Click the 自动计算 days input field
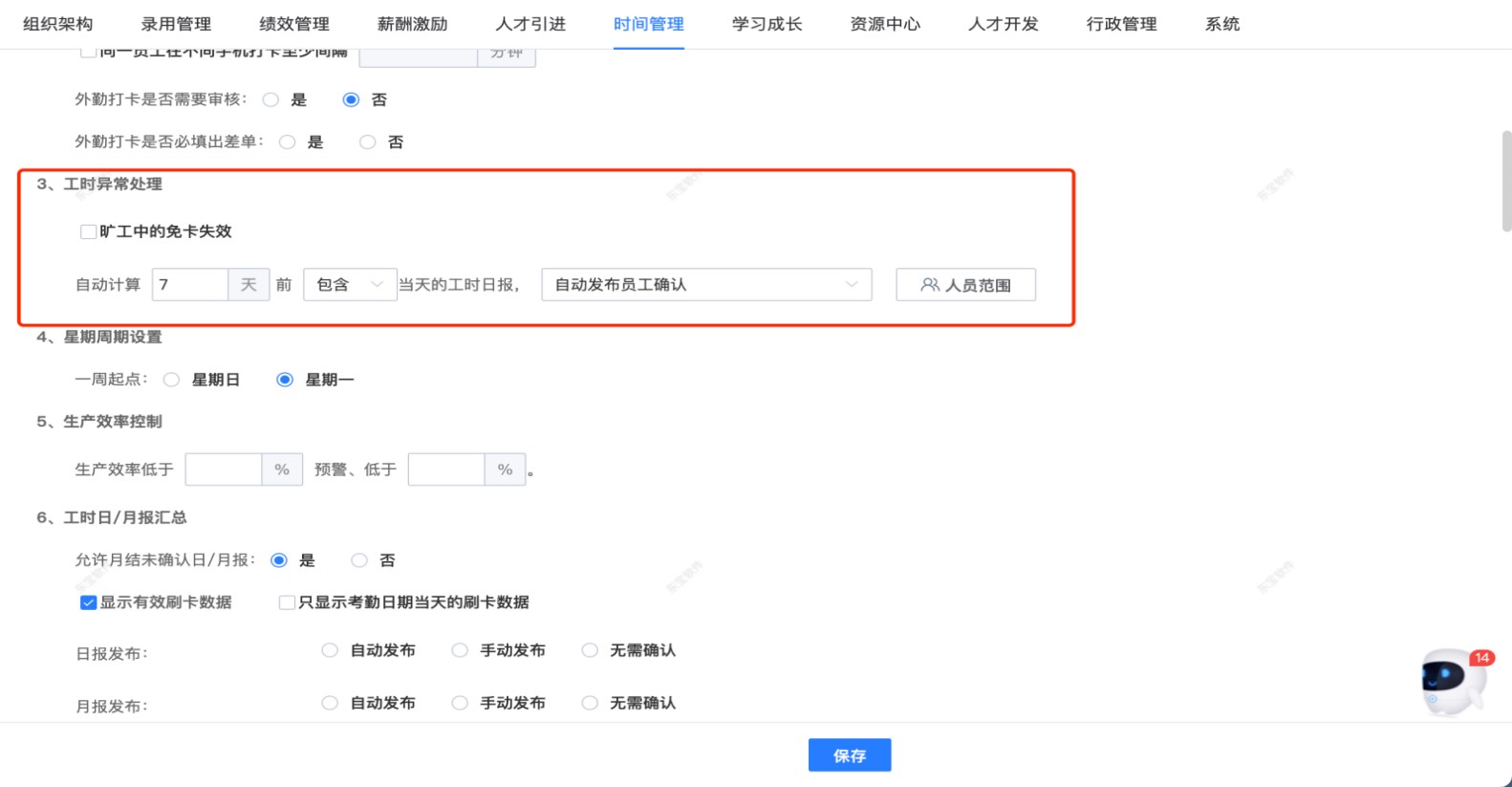This screenshot has width=1512, height=787. click(190, 285)
